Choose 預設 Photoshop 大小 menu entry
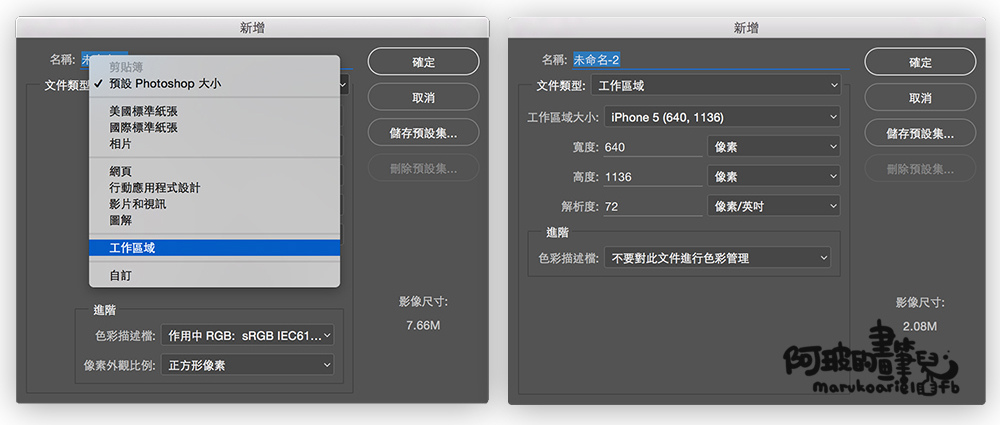 click(x=165, y=84)
